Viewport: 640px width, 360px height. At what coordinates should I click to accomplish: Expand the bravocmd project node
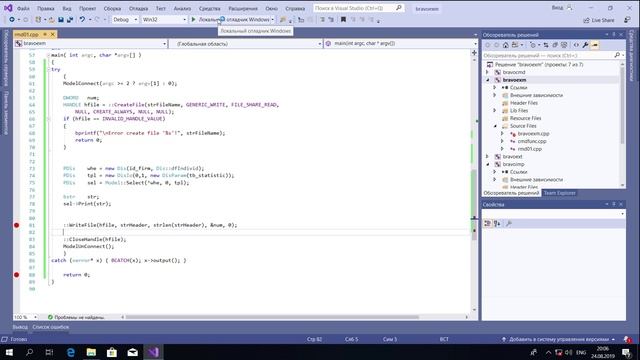click(x=487, y=72)
